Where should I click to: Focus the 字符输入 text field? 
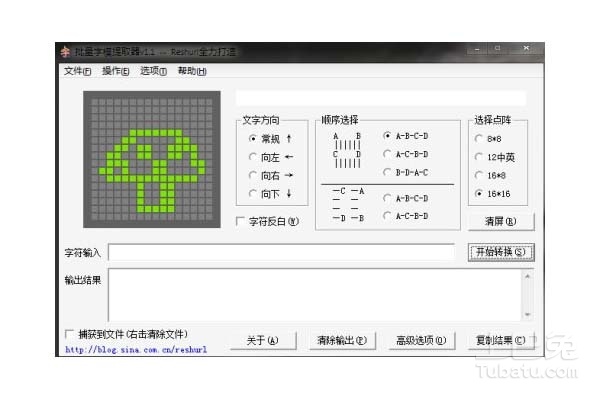pos(282,252)
